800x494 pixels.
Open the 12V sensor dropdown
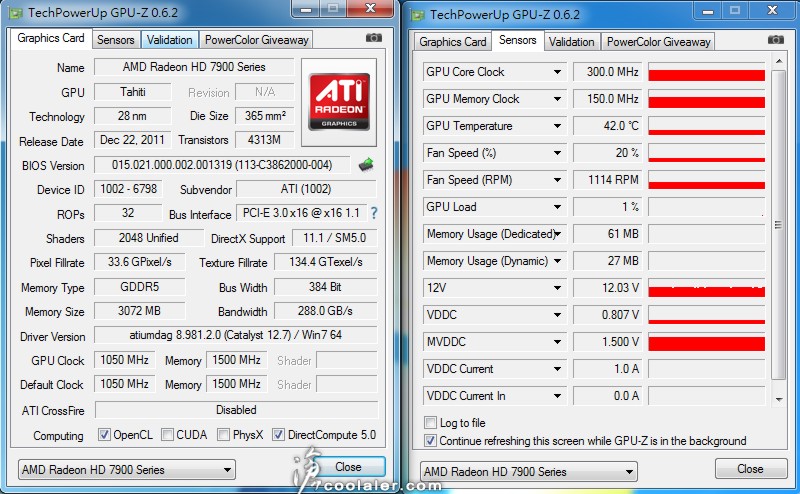point(557,288)
